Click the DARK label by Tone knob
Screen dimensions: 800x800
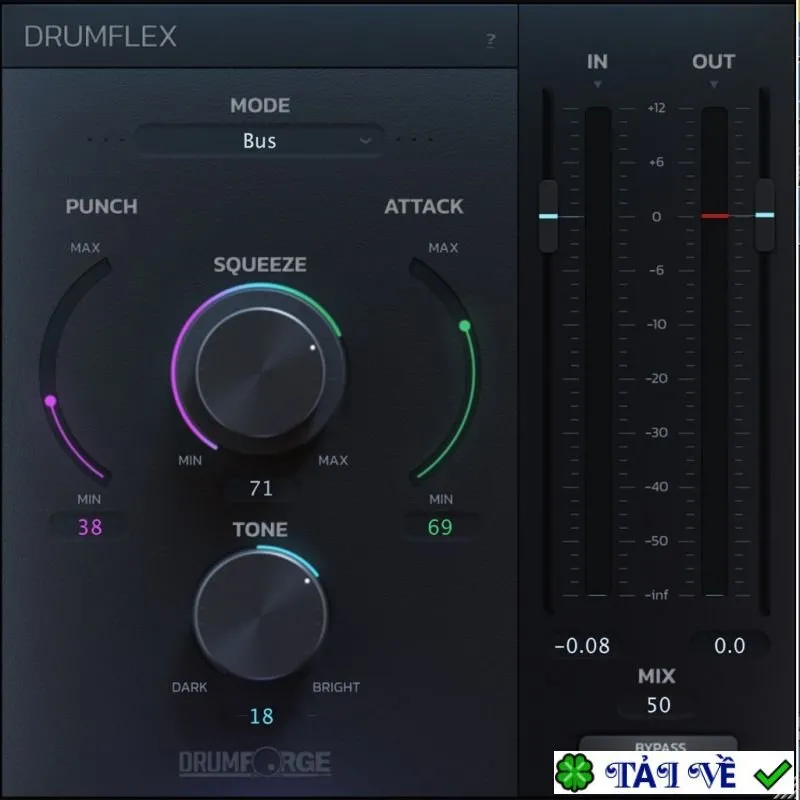pos(189,687)
